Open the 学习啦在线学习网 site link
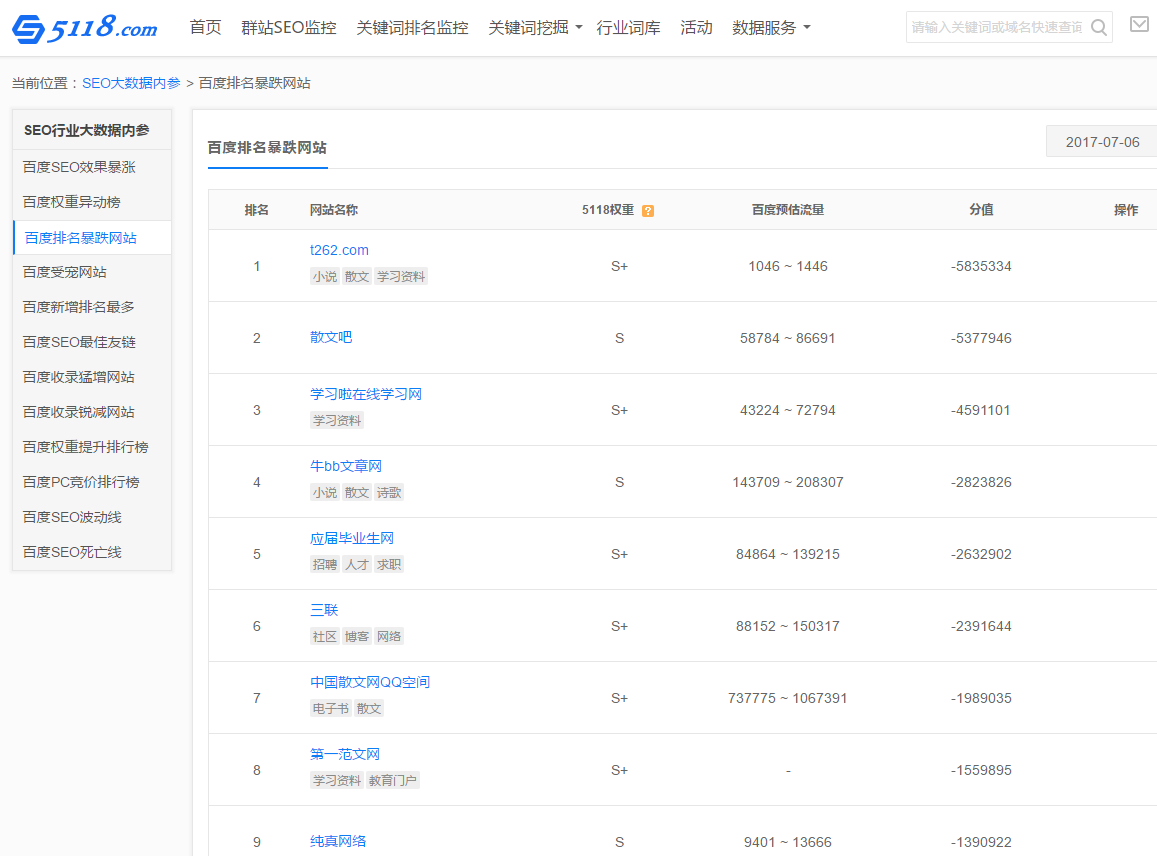This screenshot has width=1157, height=856. [x=366, y=394]
